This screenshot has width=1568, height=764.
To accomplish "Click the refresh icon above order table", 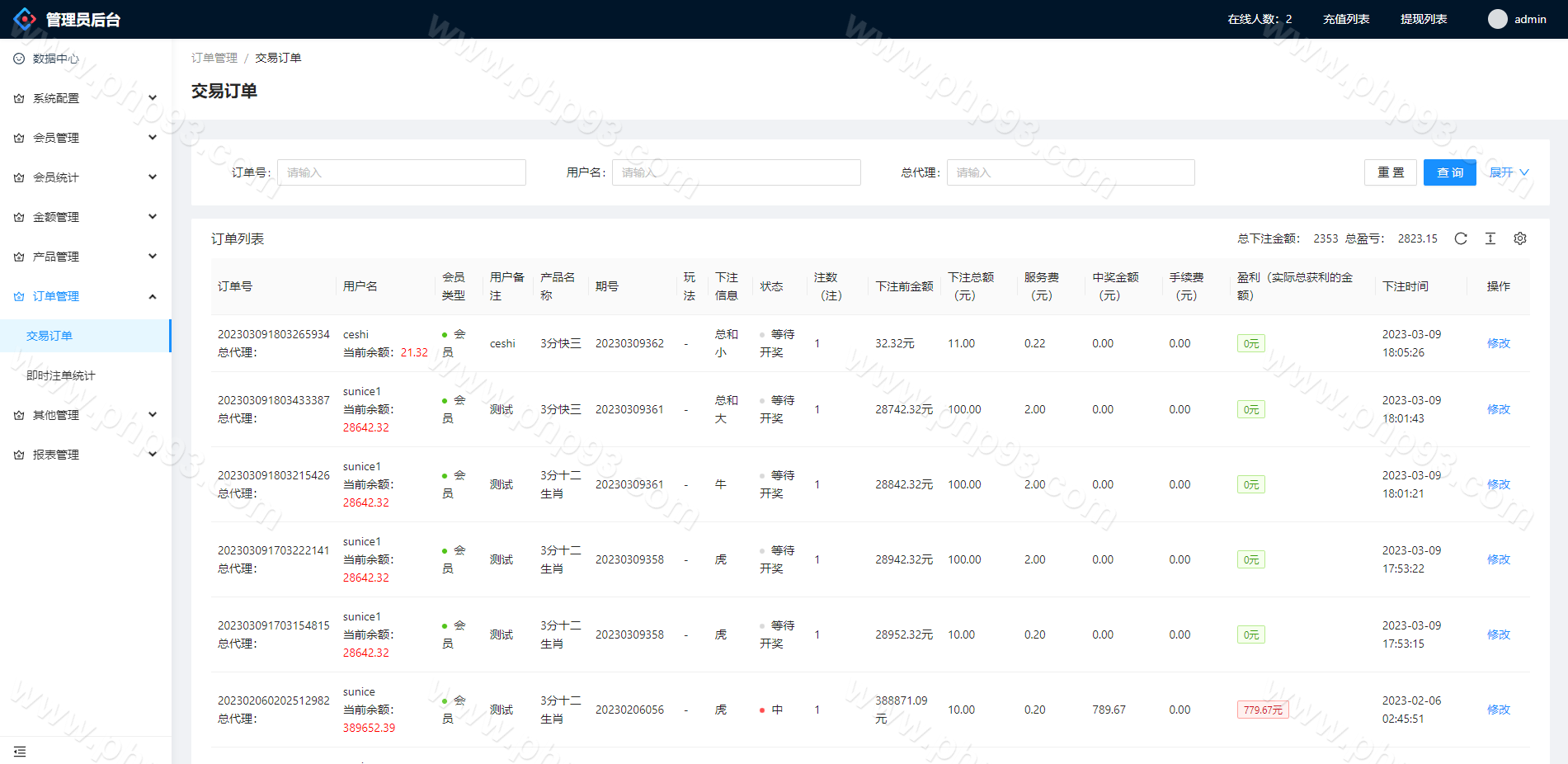I will click(x=1460, y=238).
